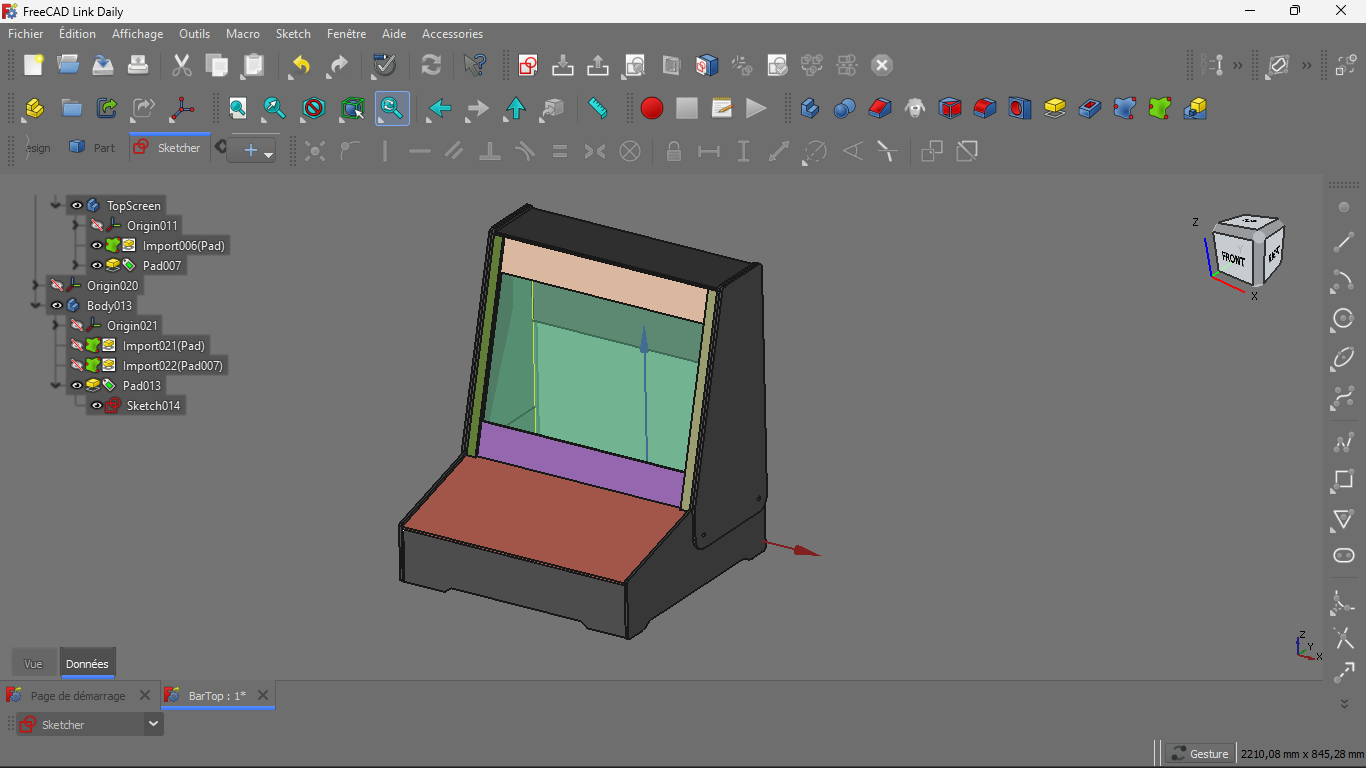Image resolution: width=1366 pixels, height=768 pixels.
Task: Open the Sketcher workbench dropdown at bottom
Action: point(153,724)
